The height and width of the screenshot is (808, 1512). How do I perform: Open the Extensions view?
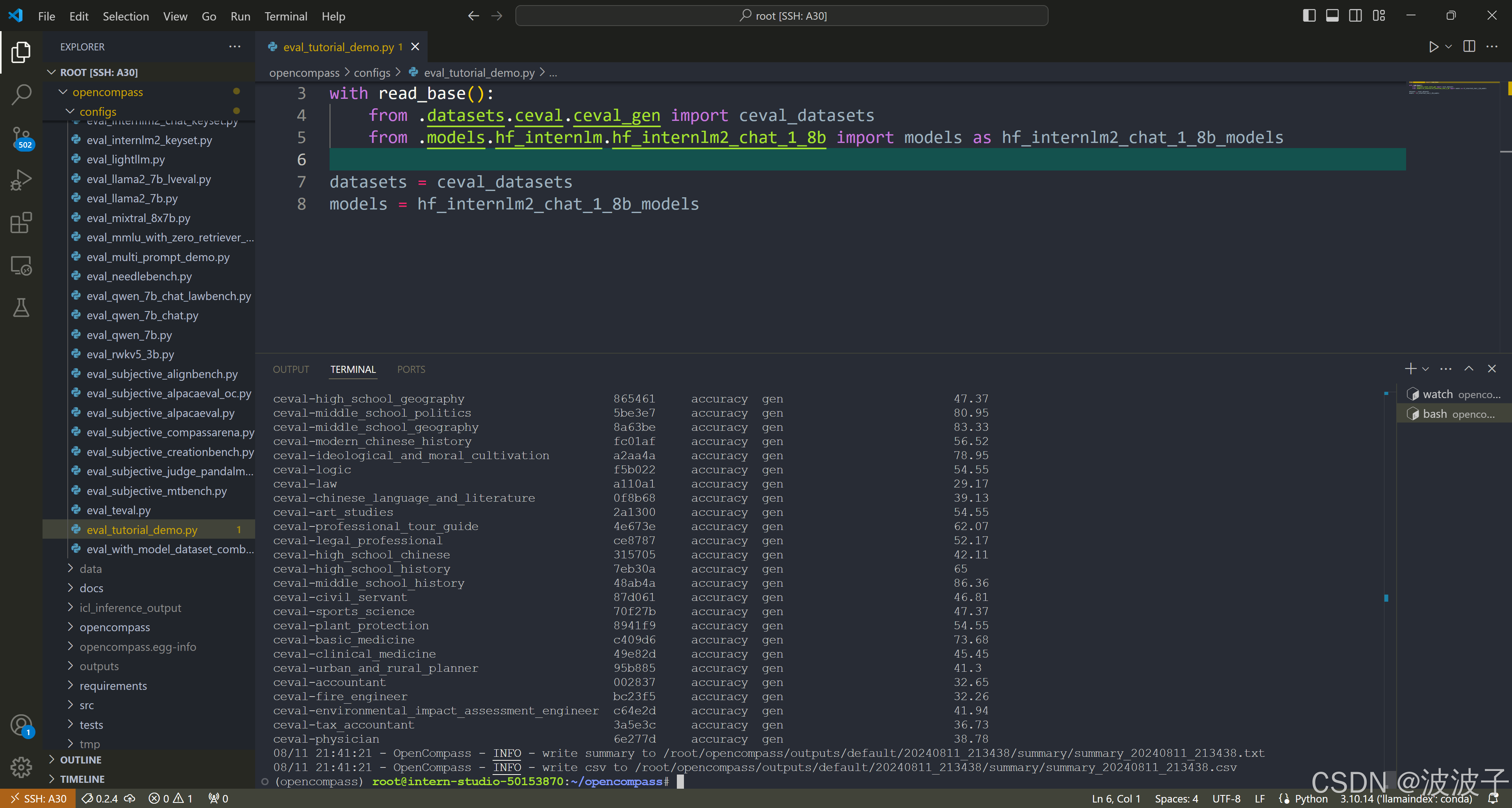pyautogui.click(x=21, y=223)
